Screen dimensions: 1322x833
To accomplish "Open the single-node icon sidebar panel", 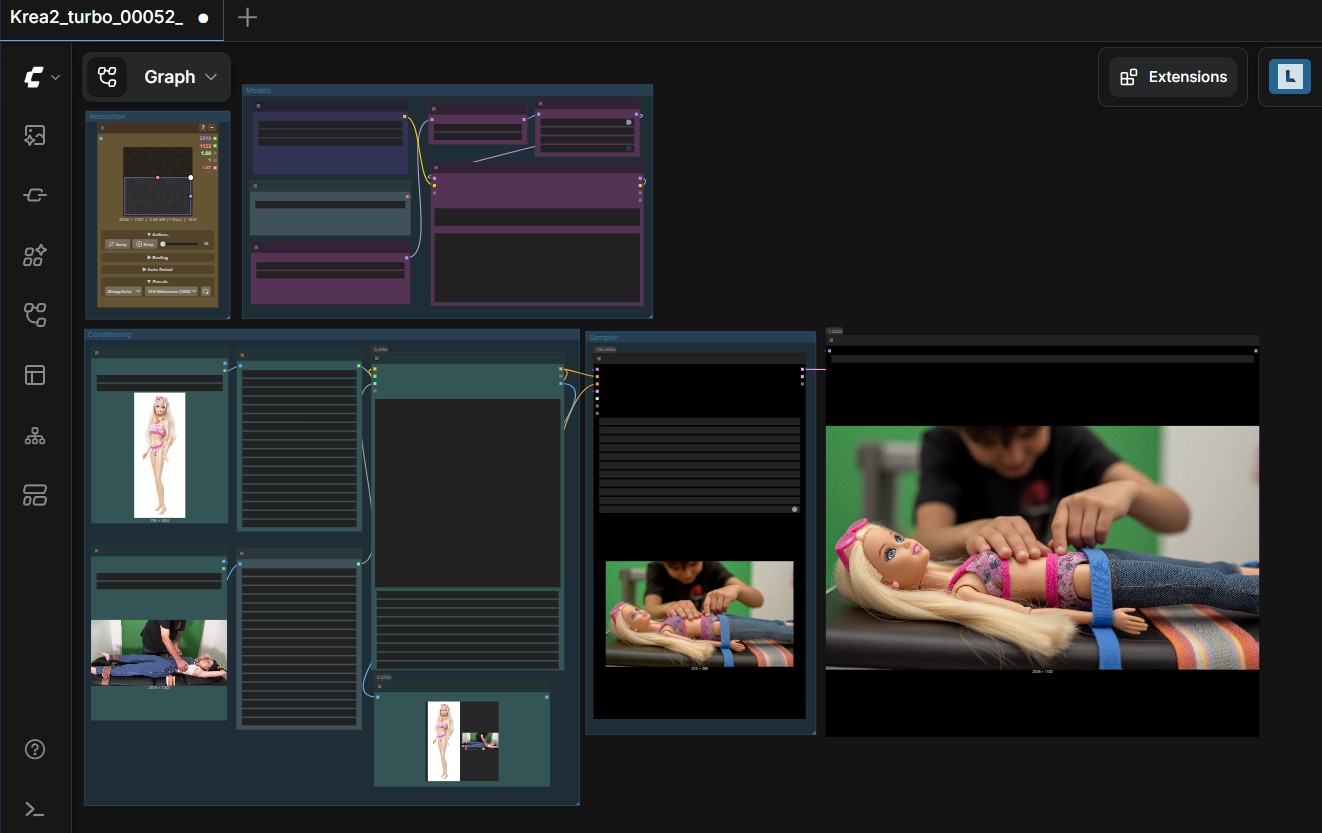I will [x=35, y=196].
